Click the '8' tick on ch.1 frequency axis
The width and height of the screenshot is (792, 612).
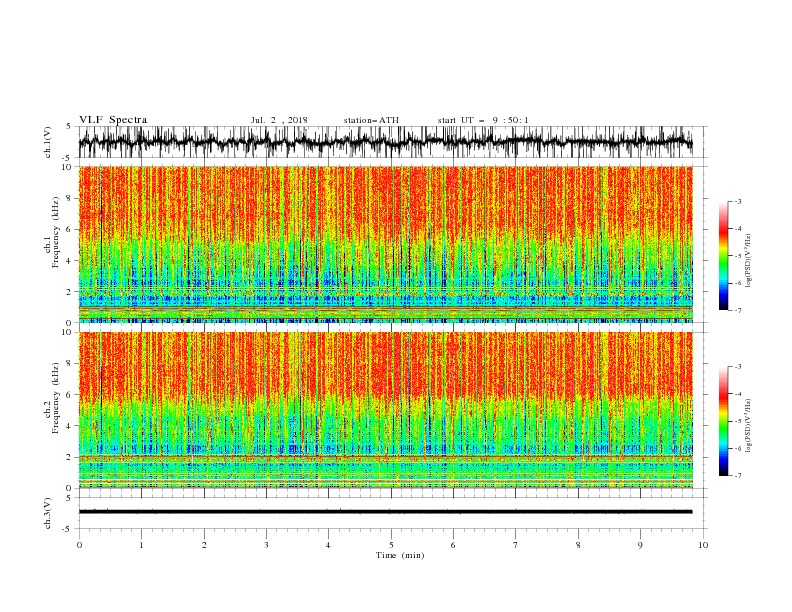coord(70,198)
